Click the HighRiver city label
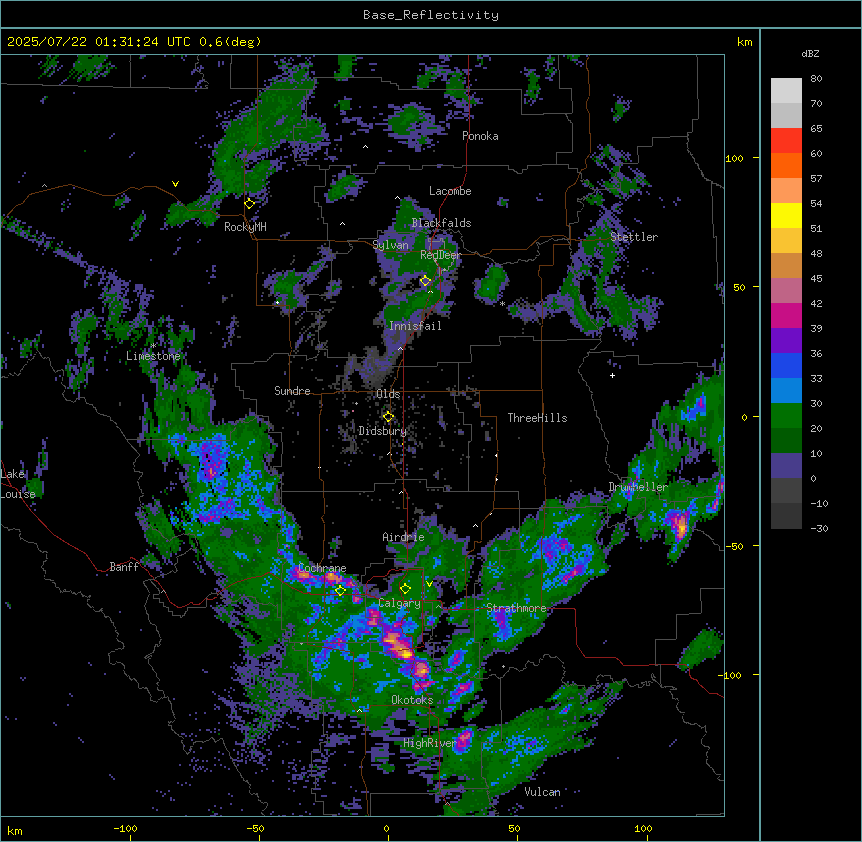 click(x=429, y=743)
